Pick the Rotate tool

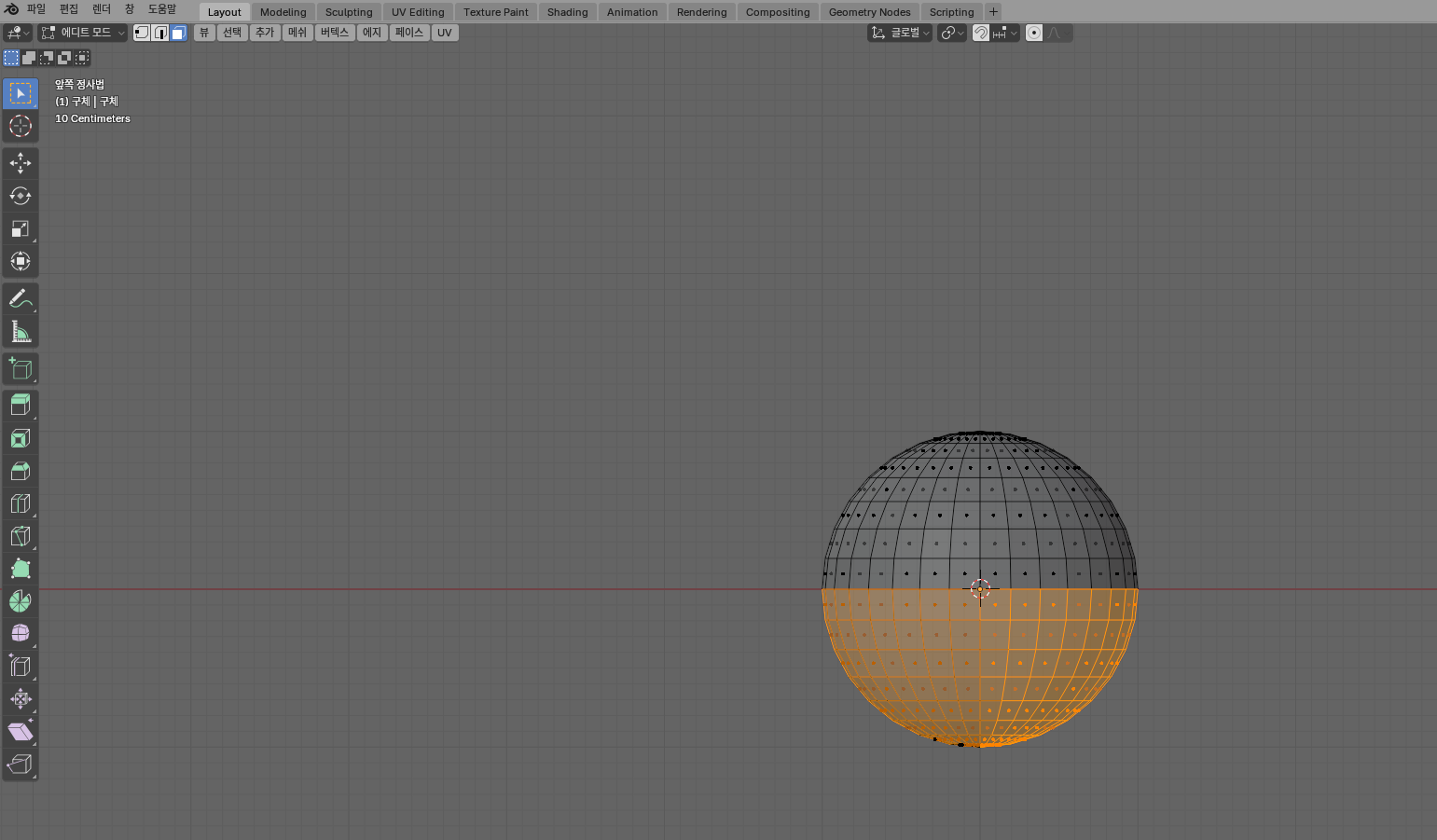click(21, 196)
